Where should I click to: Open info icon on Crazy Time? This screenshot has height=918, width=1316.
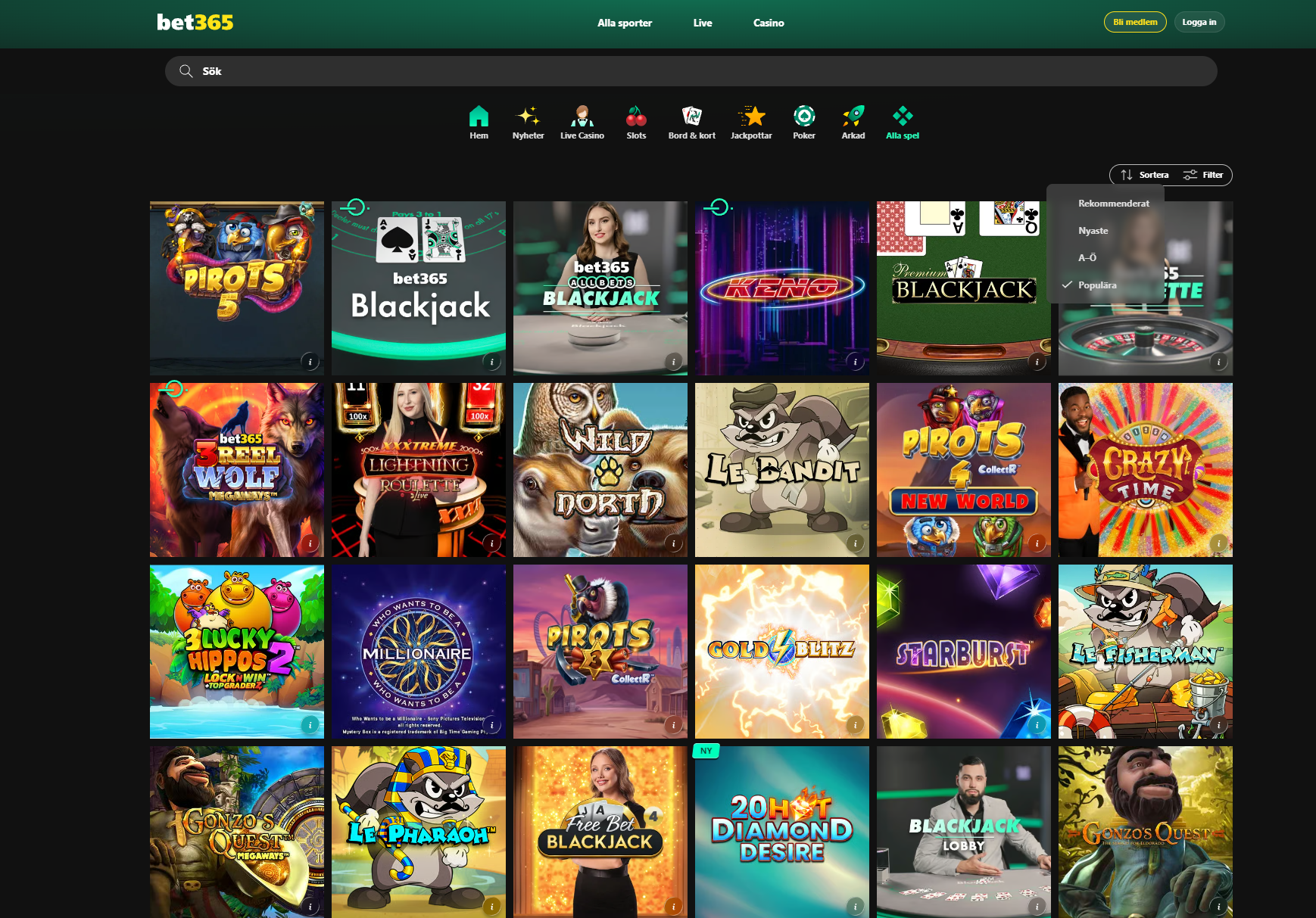coord(1218,543)
